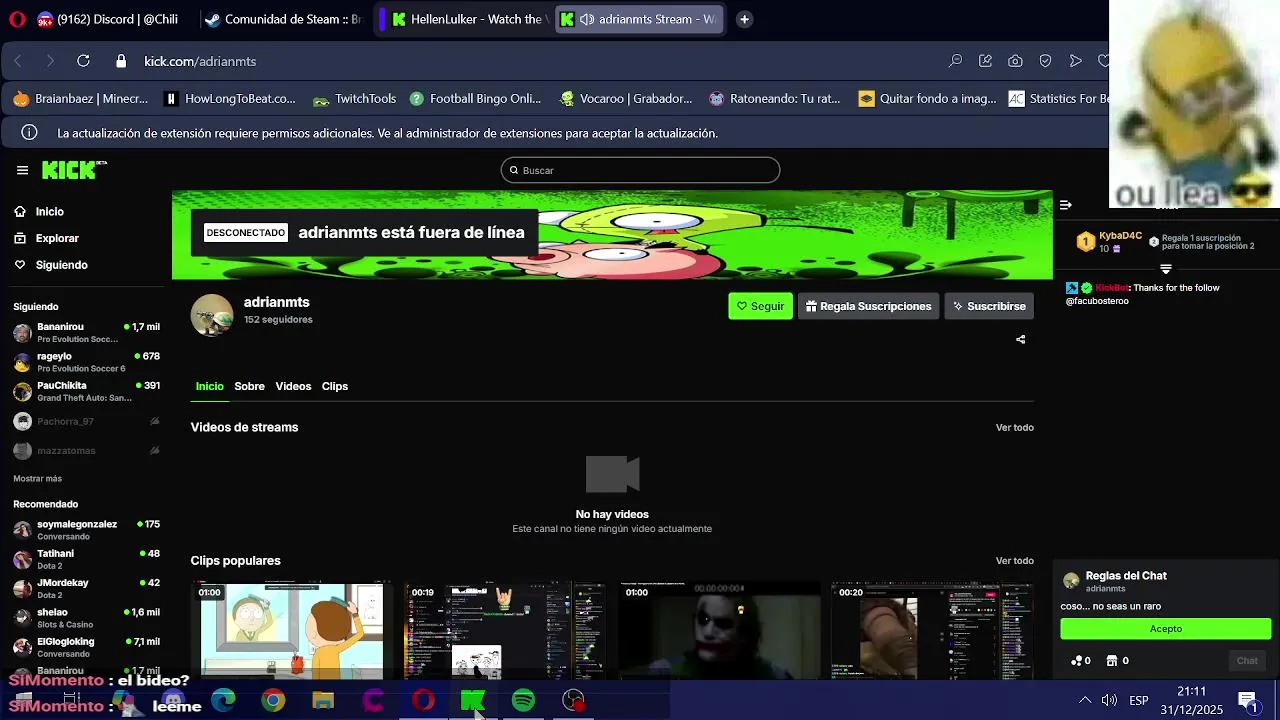Image resolution: width=1280 pixels, height=720 pixels.
Task: Open the 01:00 cartoon character clip thumbnail
Action: point(292,630)
